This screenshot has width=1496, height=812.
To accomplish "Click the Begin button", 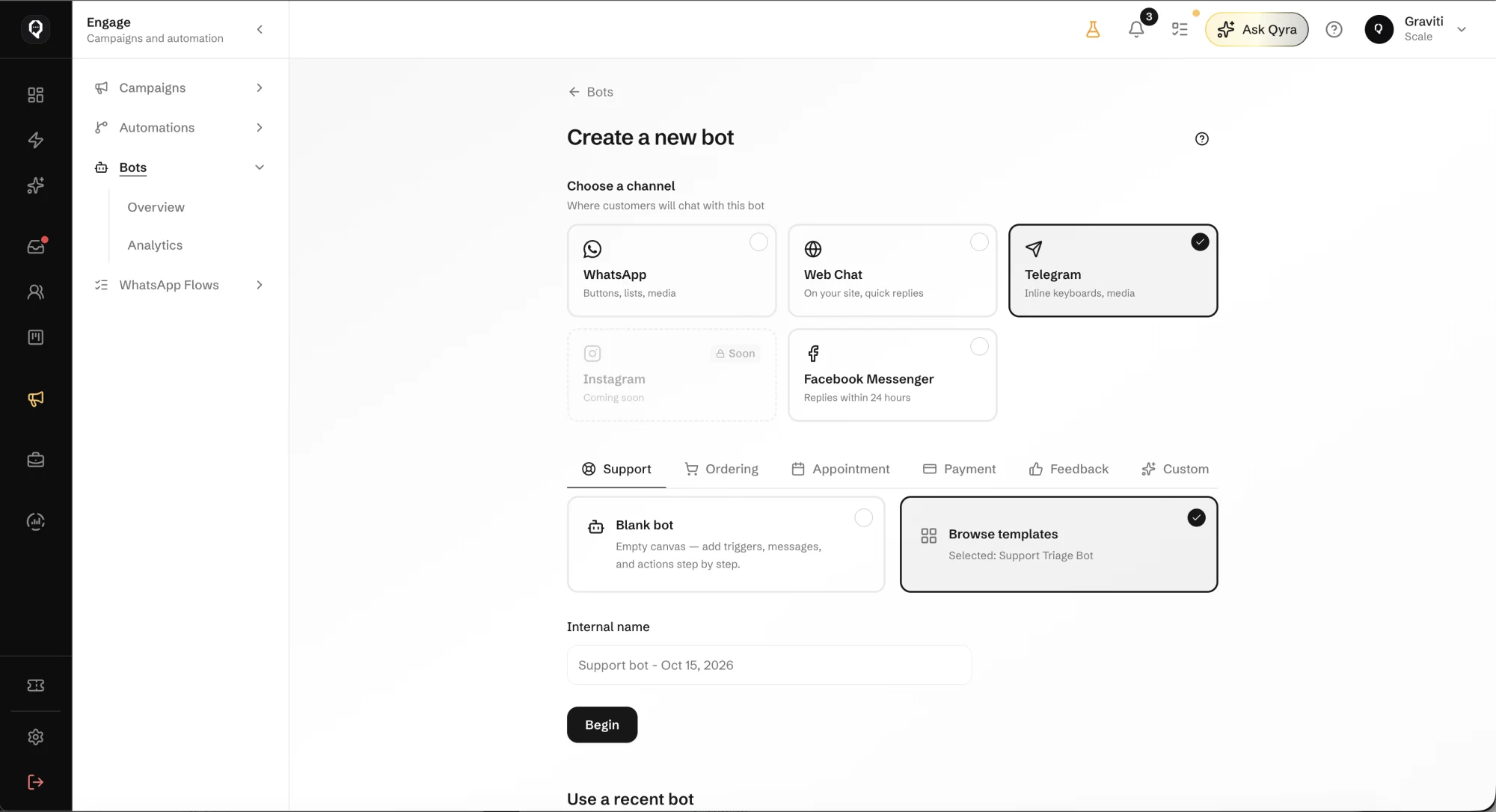I will 602,725.
